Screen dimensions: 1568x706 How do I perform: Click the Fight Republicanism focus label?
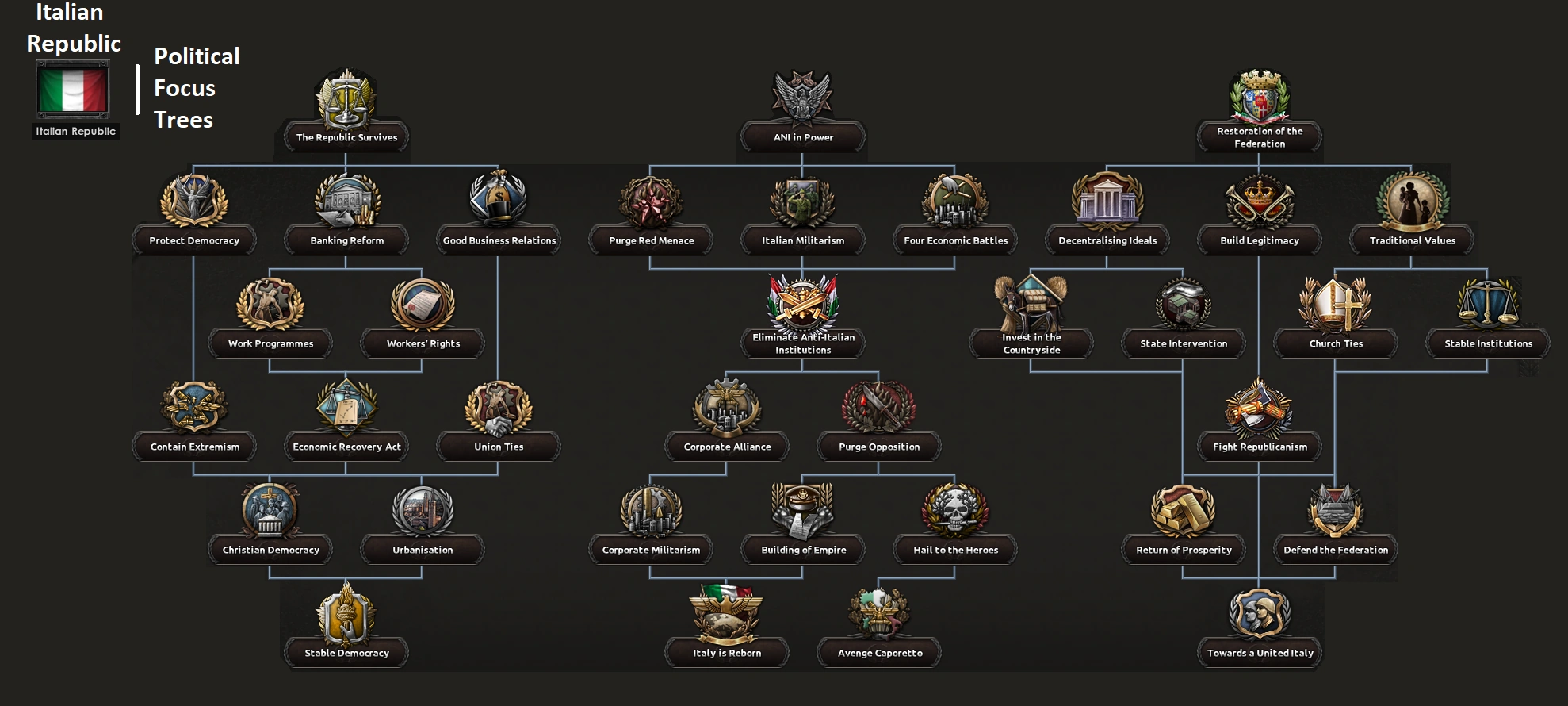coord(1260,447)
